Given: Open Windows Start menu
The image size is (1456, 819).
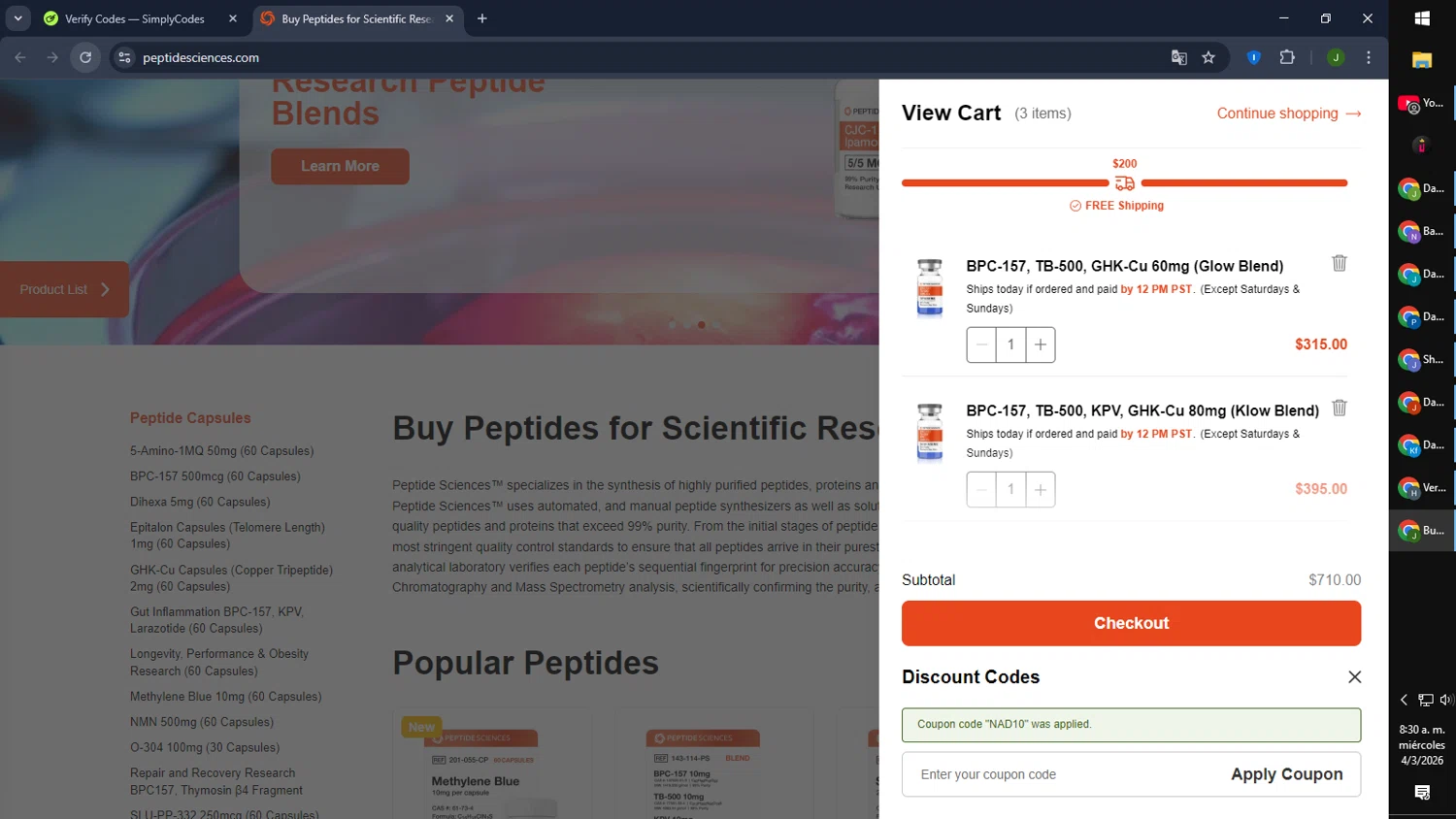Looking at the screenshot, I should click(x=1422, y=18).
